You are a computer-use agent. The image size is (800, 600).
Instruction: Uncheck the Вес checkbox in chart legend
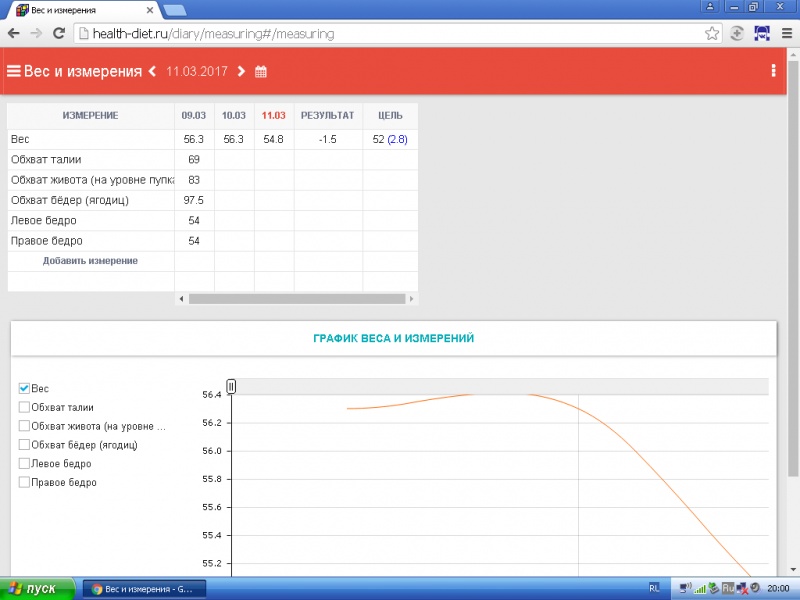point(25,388)
